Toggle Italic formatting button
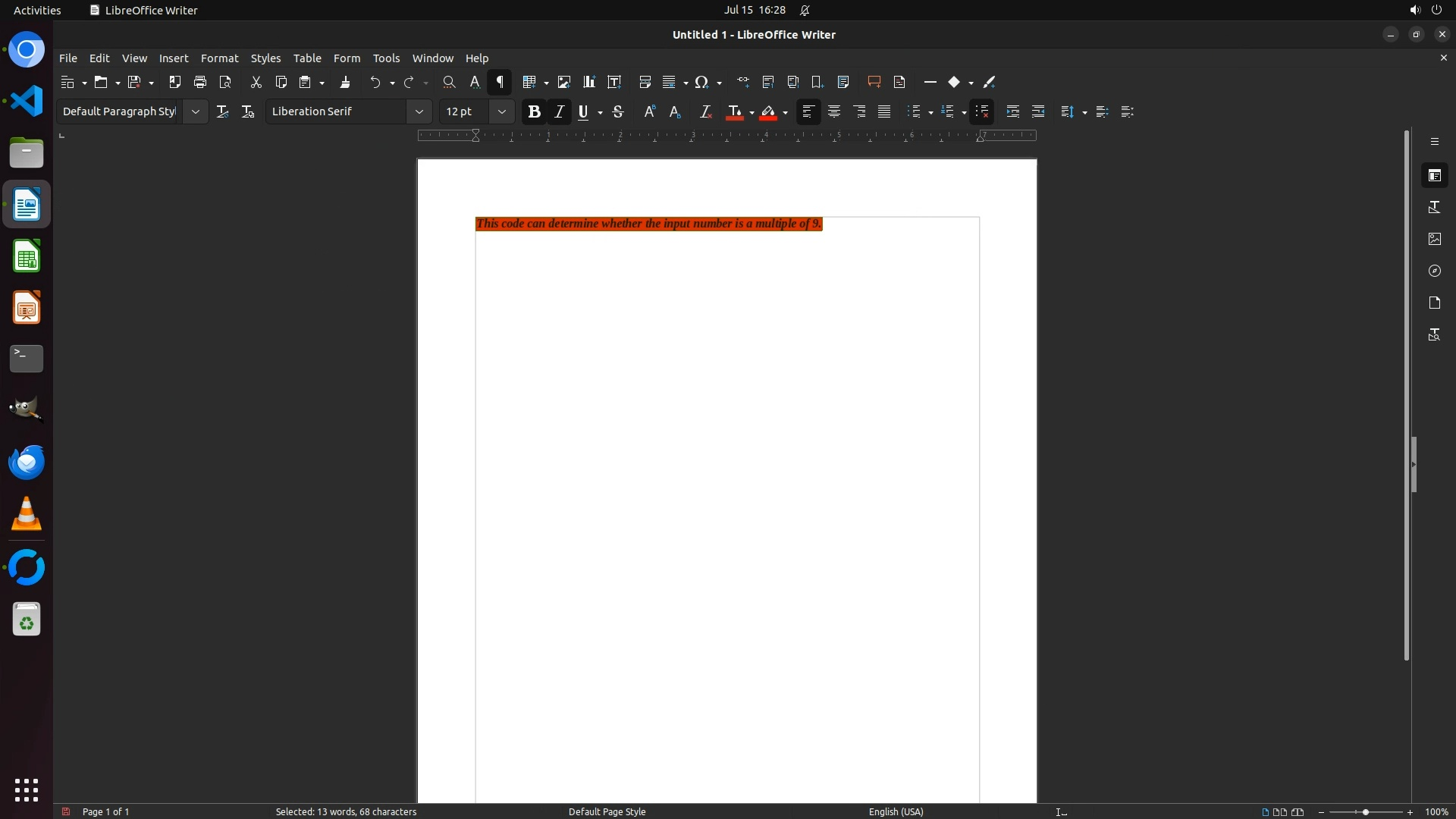 coord(559,111)
